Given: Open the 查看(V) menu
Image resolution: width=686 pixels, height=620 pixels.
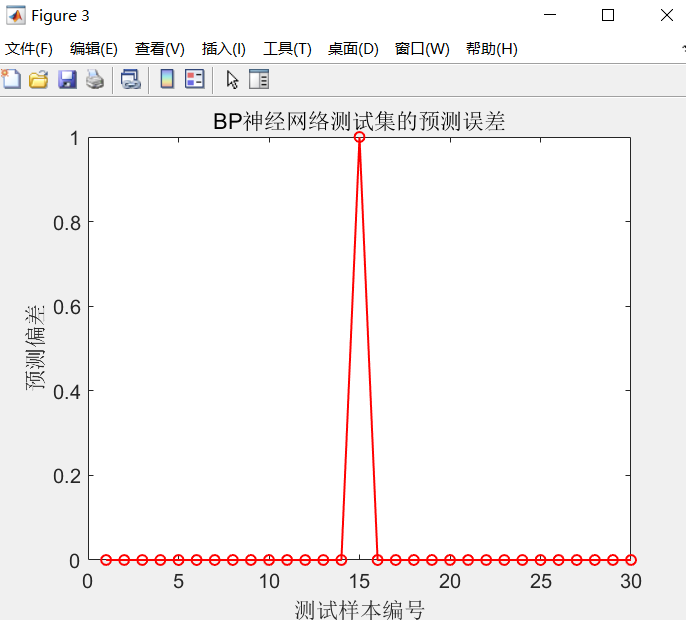Looking at the screenshot, I should [x=160, y=49].
